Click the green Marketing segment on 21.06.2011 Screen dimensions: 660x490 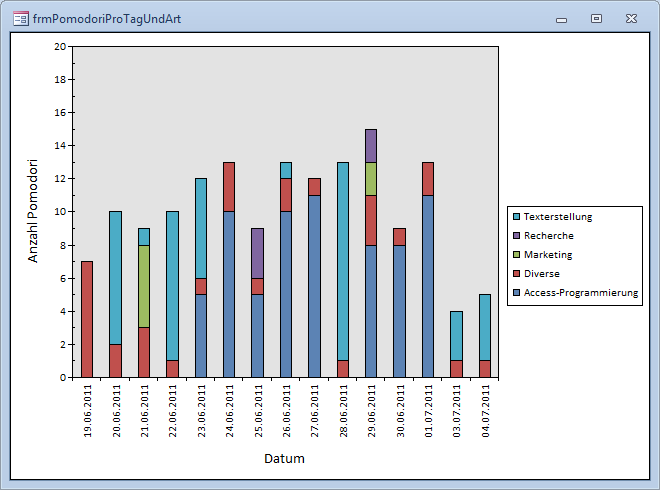pos(144,286)
